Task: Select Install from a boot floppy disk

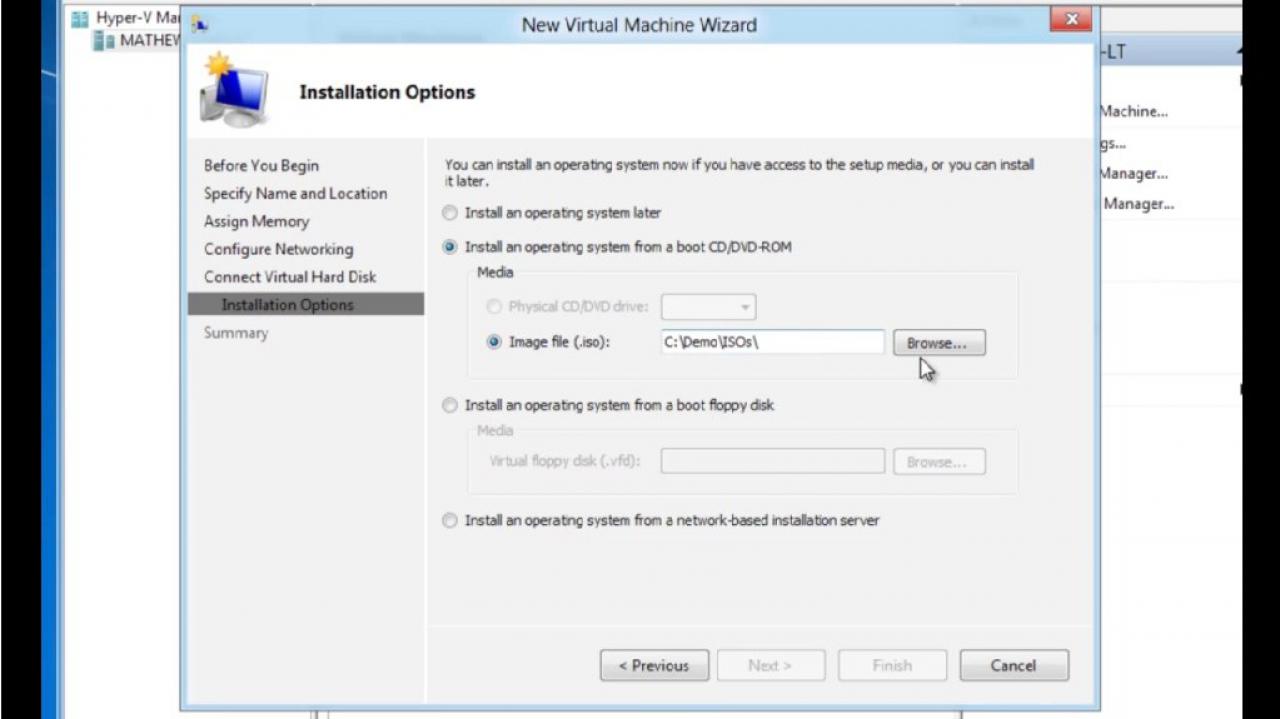Action: [x=450, y=405]
